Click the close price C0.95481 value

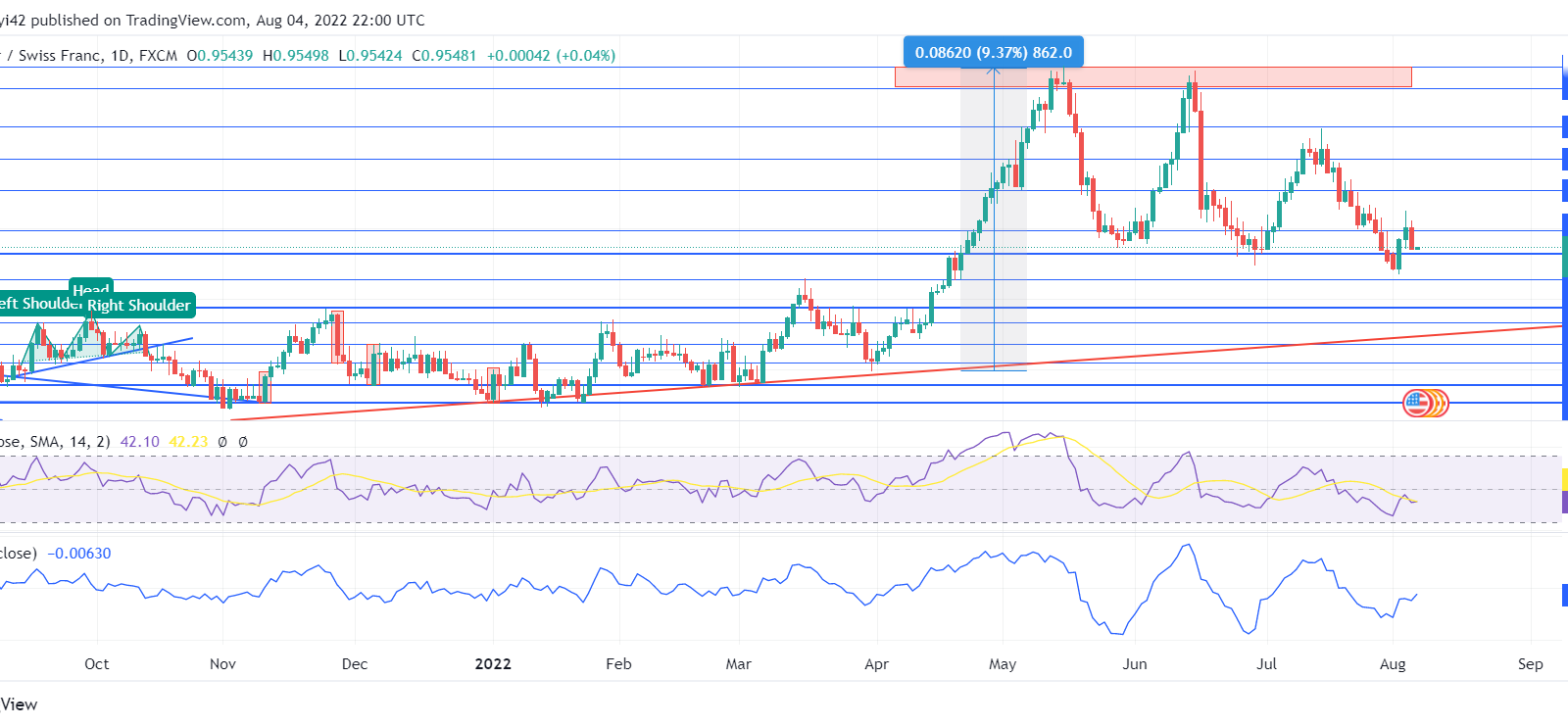pos(444,56)
